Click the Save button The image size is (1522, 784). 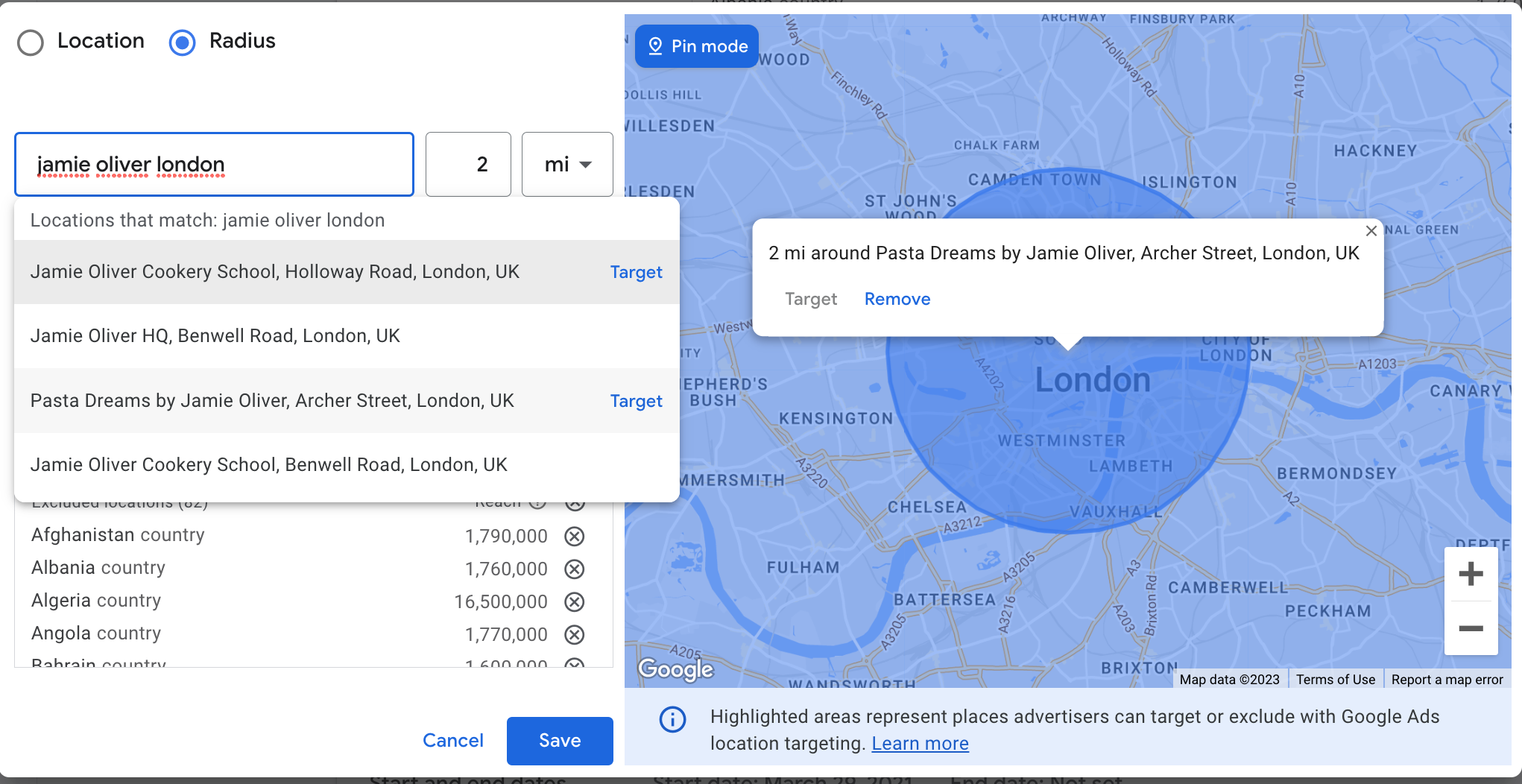(560, 740)
